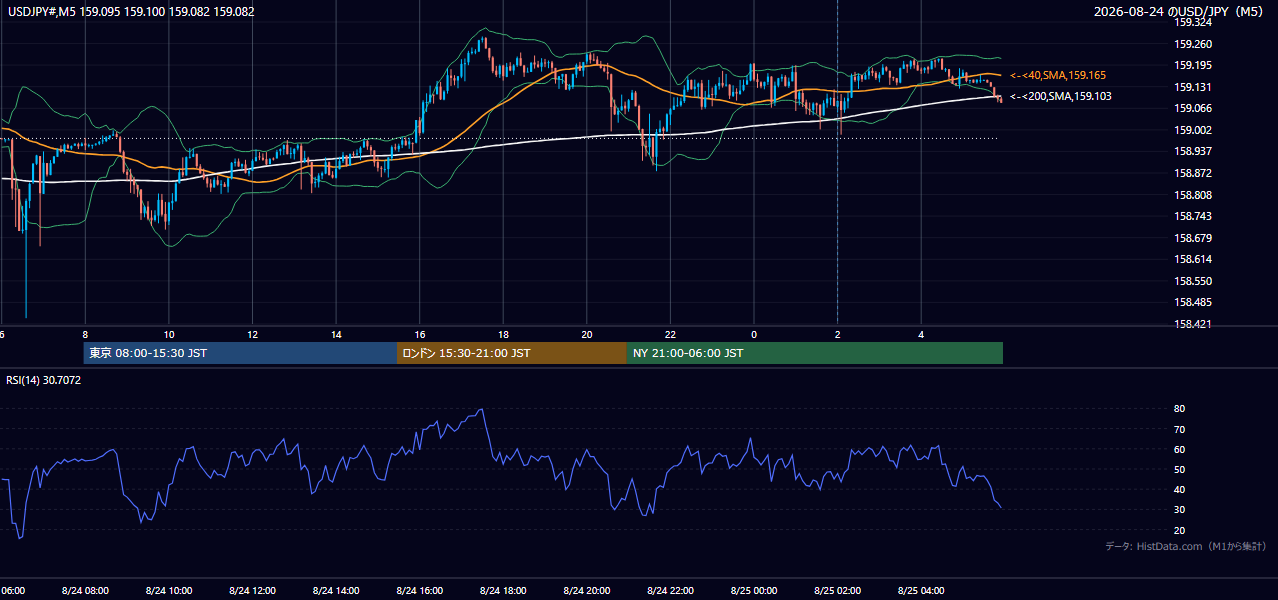Screen dimensions: 1278x600
Task: Click bottom time label 8/25 00:00
Action: click(x=753, y=591)
